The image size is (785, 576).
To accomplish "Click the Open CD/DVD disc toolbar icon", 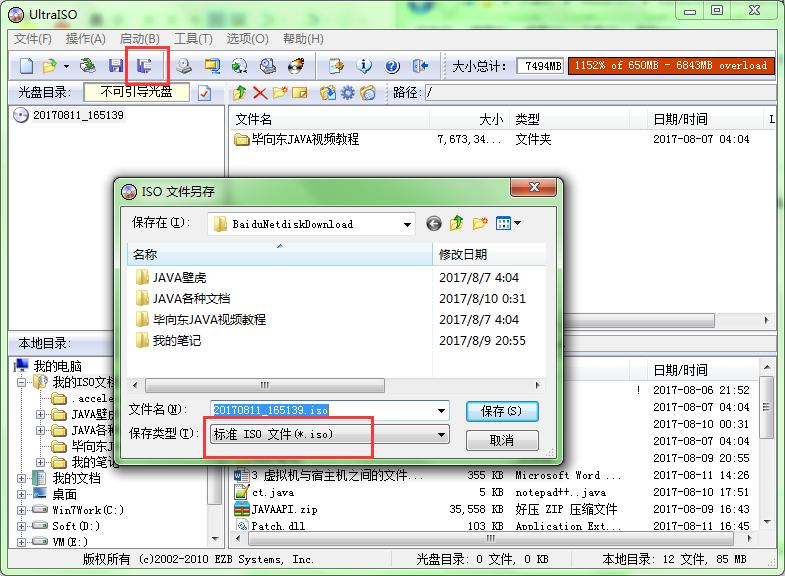I will [x=88, y=66].
